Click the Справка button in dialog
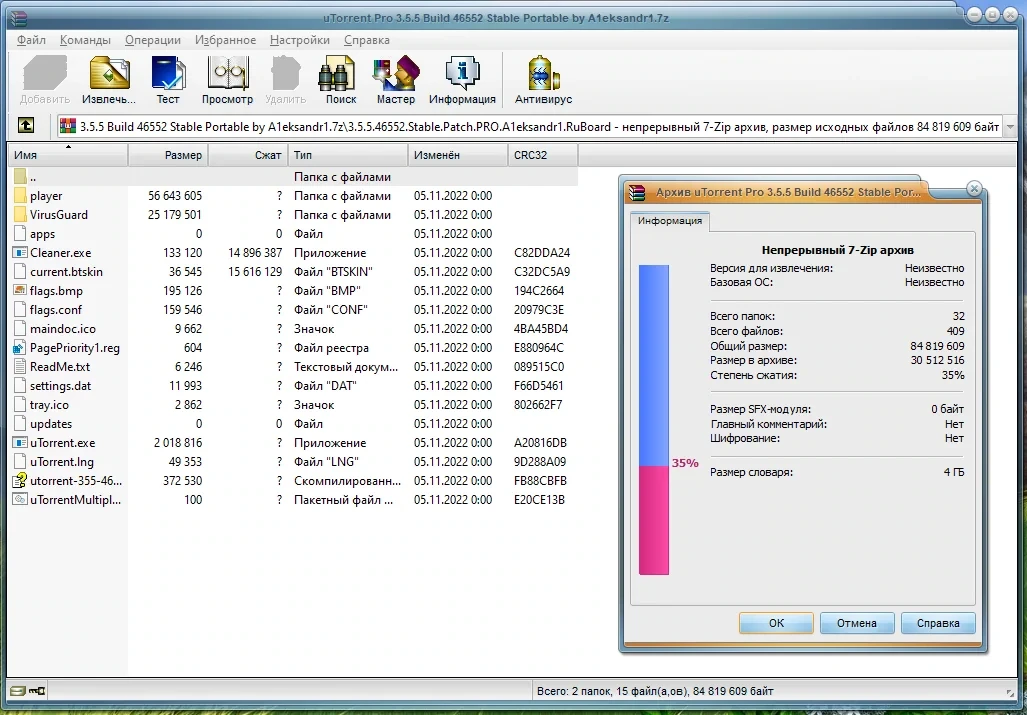This screenshot has width=1027, height=715. (938, 623)
